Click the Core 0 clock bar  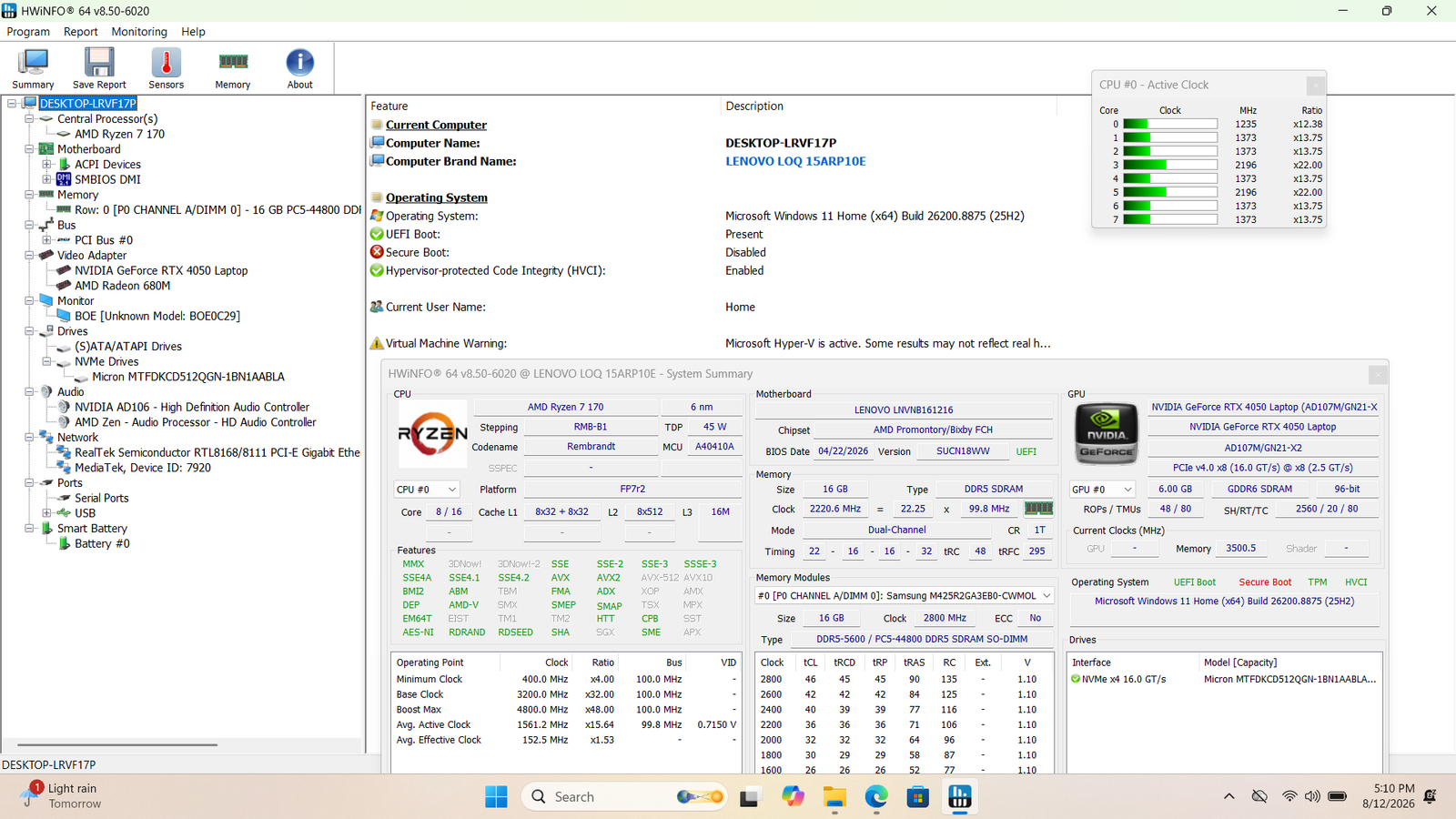pyautogui.click(x=1170, y=124)
